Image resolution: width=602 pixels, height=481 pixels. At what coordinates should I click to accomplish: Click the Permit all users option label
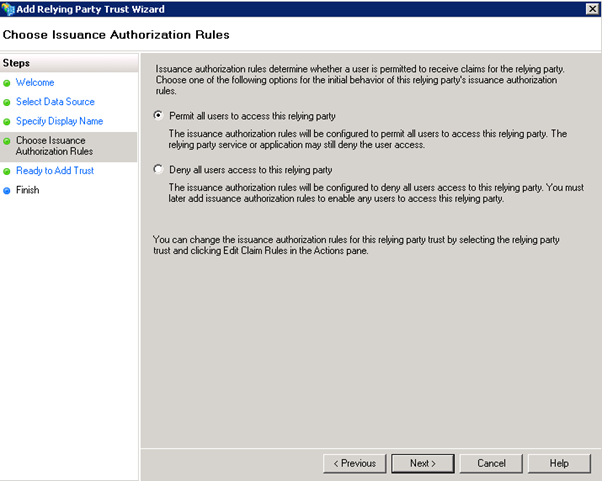(x=252, y=116)
